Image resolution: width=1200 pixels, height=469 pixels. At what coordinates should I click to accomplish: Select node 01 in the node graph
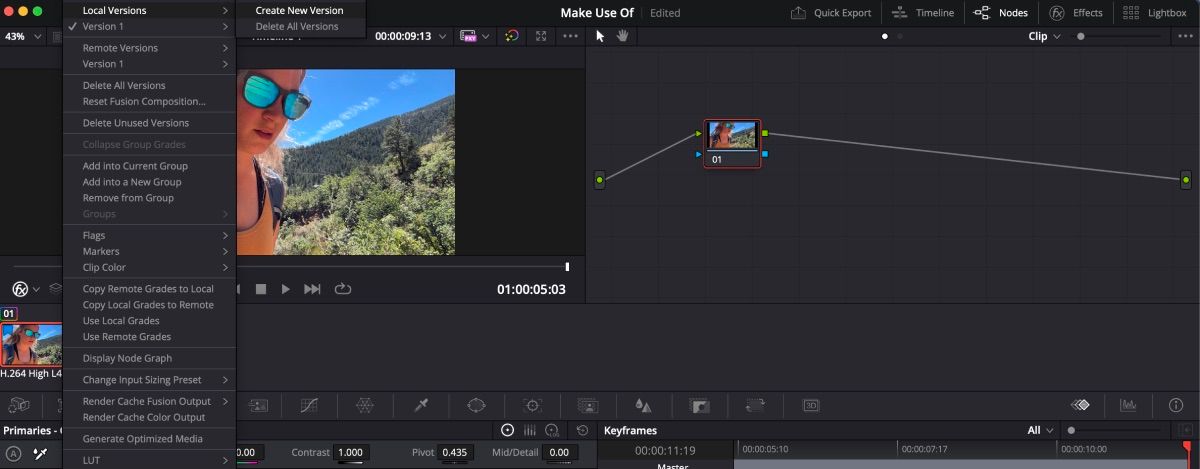tap(732, 143)
